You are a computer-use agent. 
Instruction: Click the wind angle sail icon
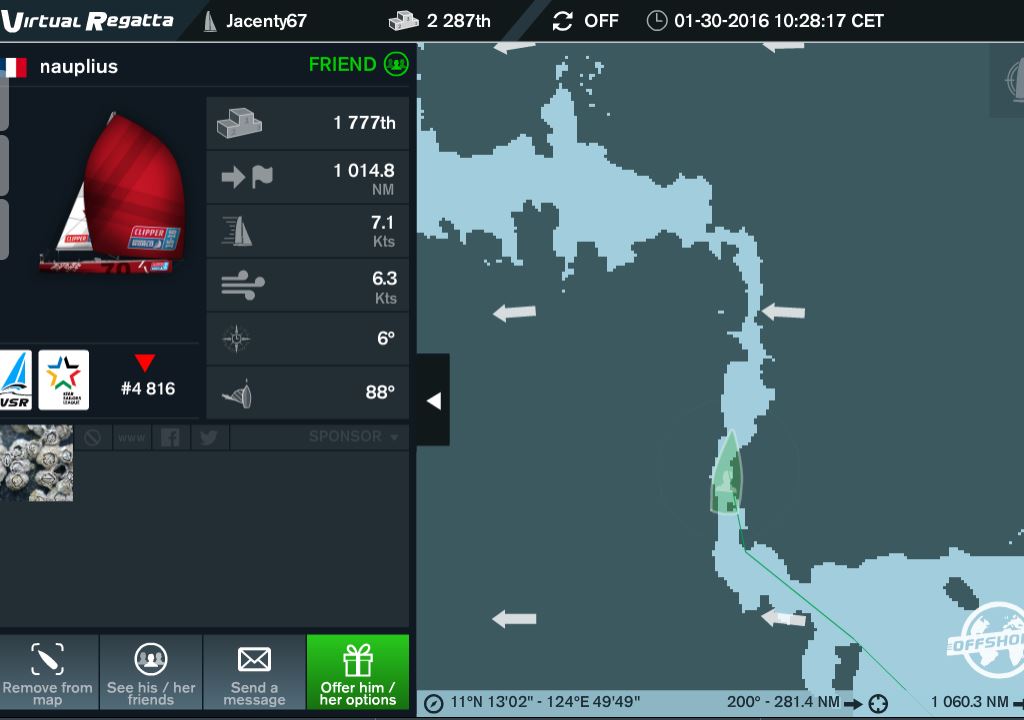point(238,393)
